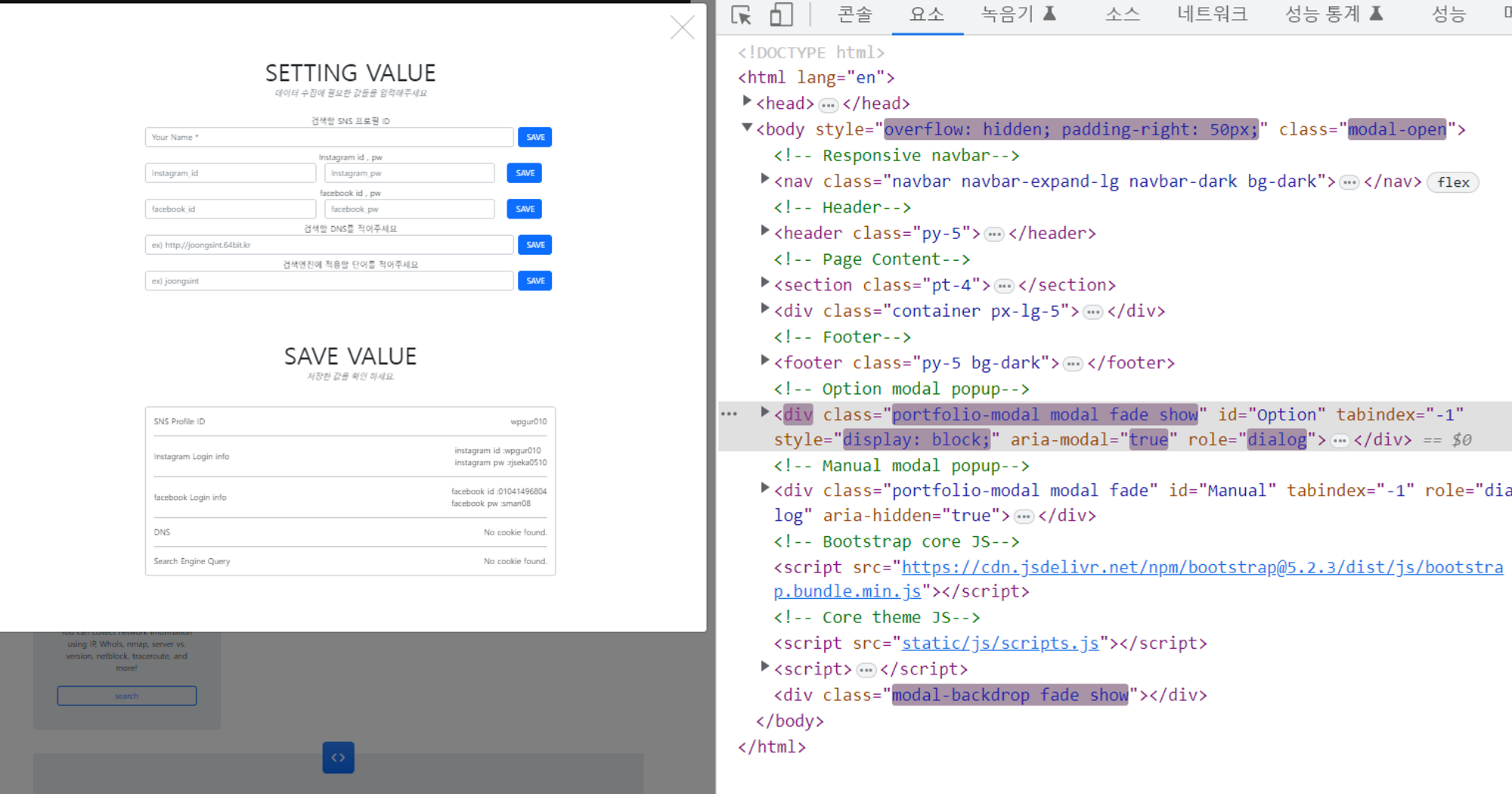
Task: Click ellipsis inside footer element
Action: point(1073,364)
